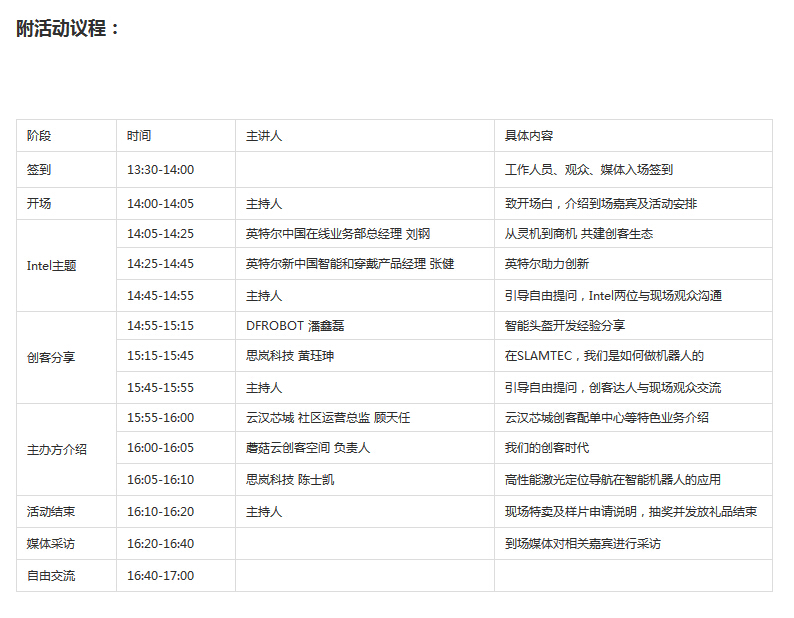794x618 pixels.
Task: Click the 媒体采访 stage cell
Action: click(x=51, y=544)
